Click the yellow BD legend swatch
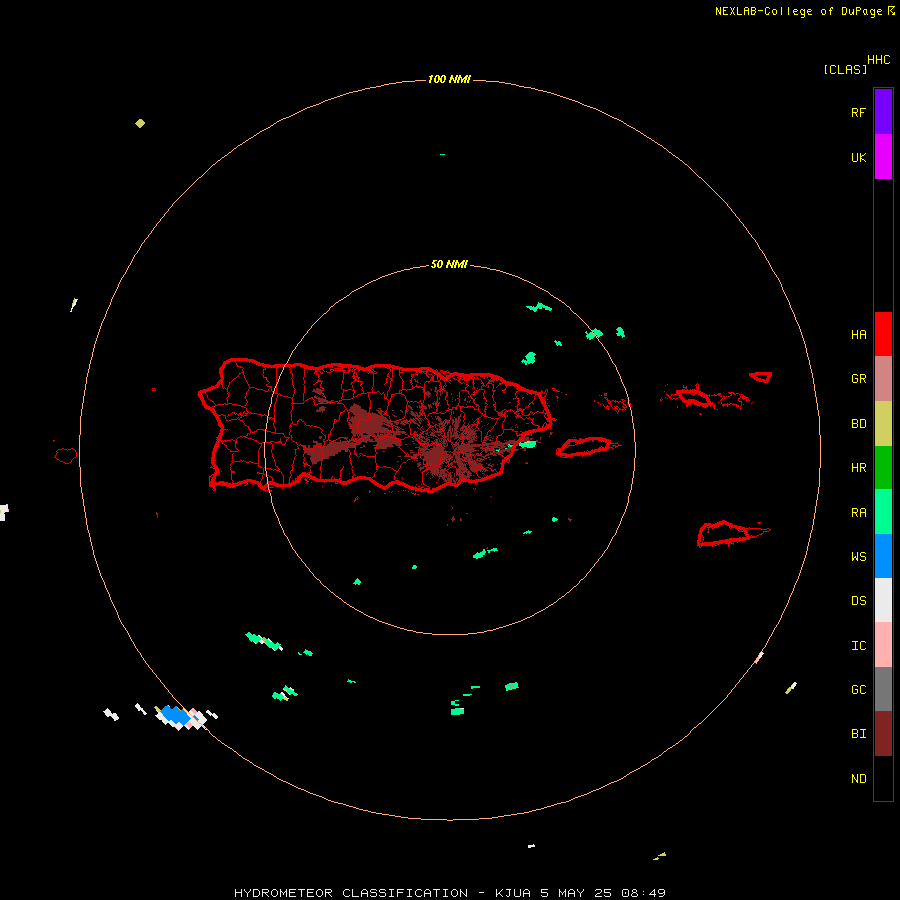The image size is (900, 900). pos(883,423)
